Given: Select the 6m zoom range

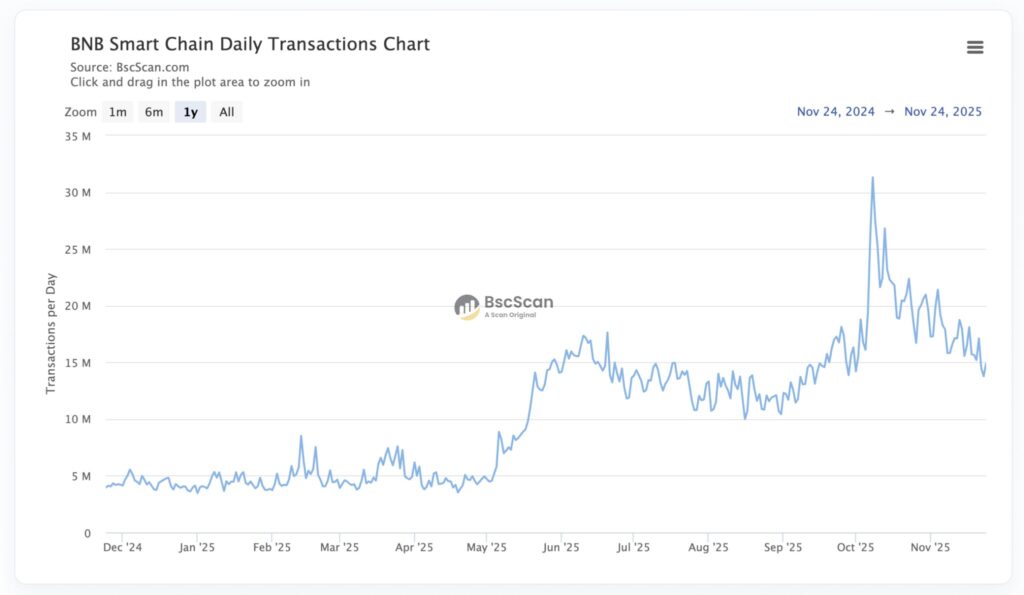Looking at the screenshot, I should 153,111.
